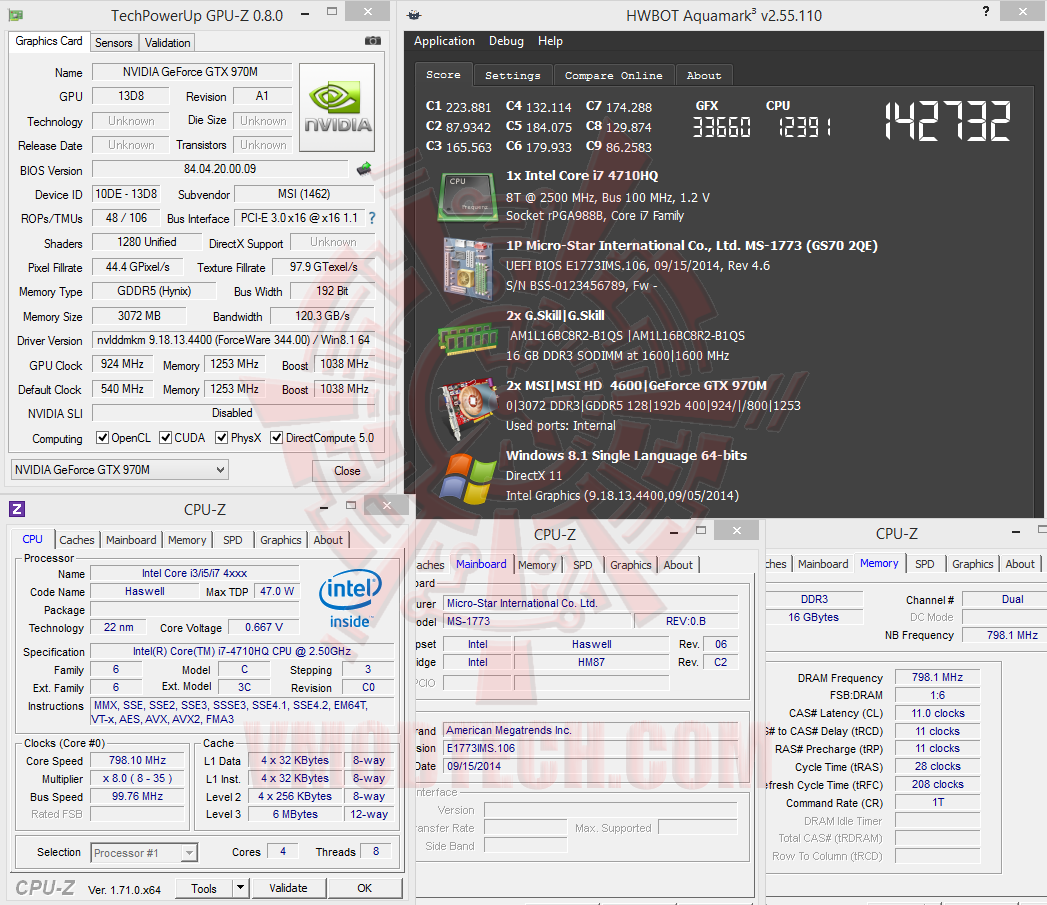
Task: Open the Processor #1 selection dropdown
Action: coord(144,853)
